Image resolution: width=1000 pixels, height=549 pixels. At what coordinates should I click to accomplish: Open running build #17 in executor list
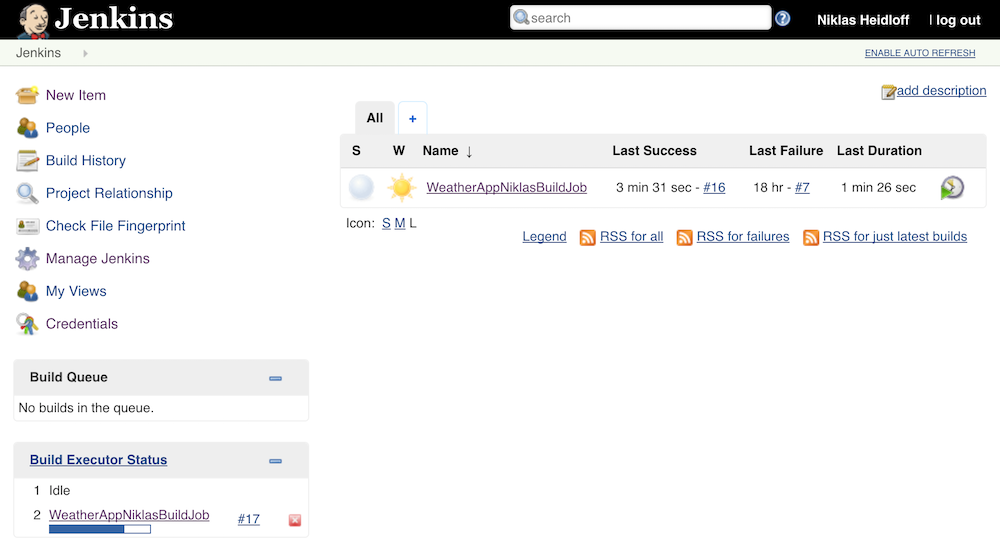249,519
